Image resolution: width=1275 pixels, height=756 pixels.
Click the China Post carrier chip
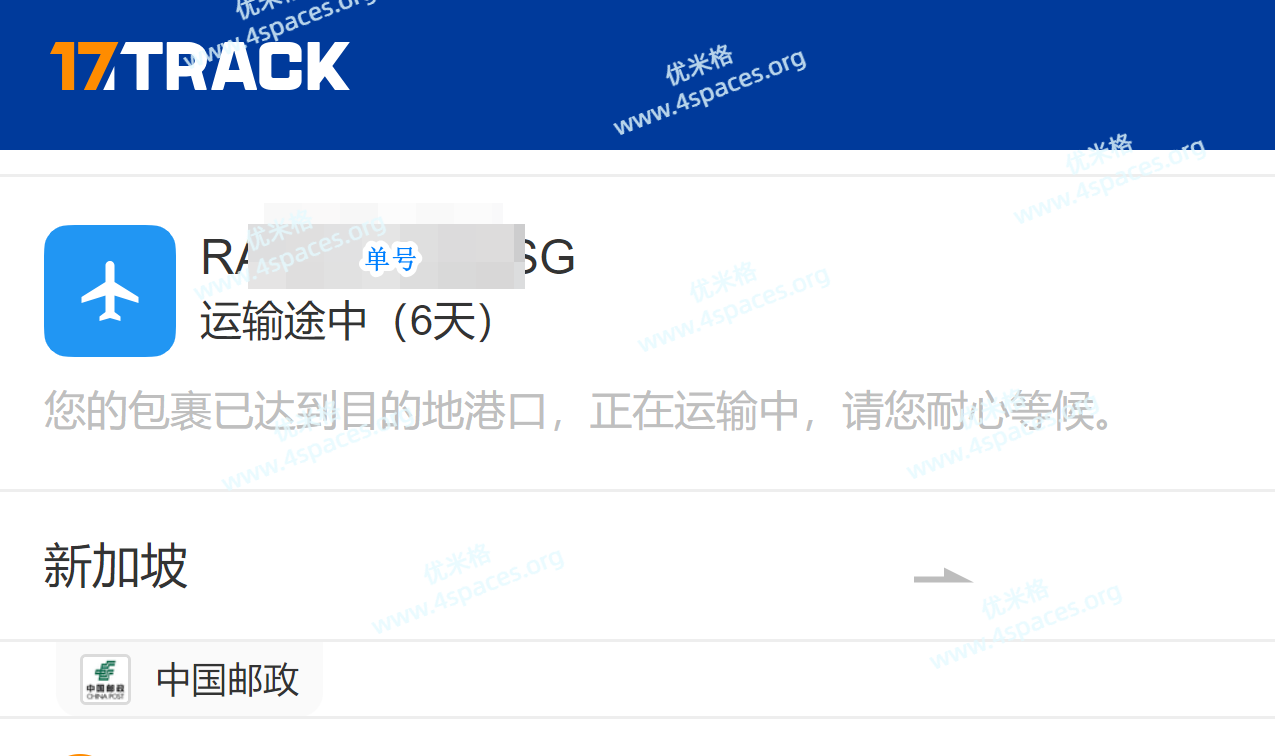pyautogui.click(x=190, y=680)
